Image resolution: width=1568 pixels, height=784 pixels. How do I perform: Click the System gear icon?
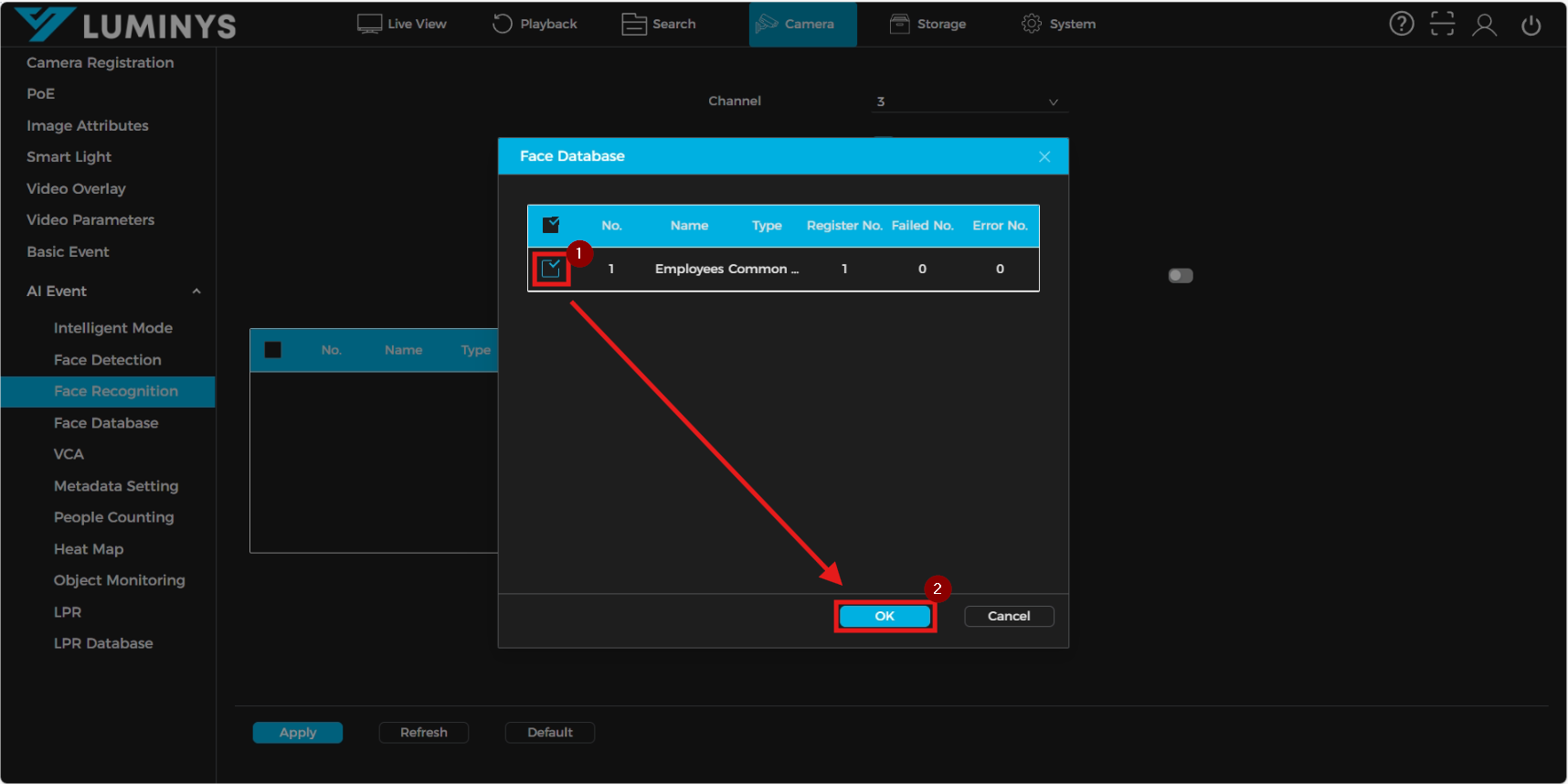coord(1031,24)
